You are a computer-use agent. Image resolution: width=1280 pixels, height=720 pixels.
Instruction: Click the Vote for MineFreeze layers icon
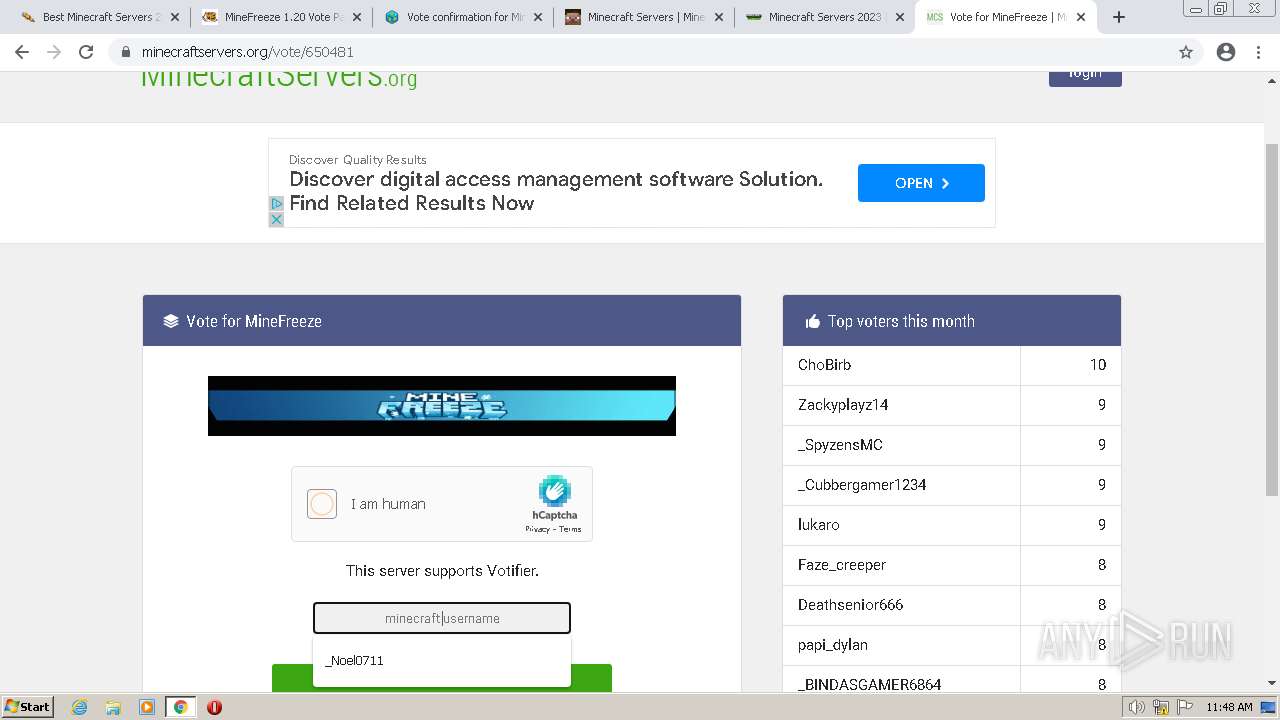point(171,321)
